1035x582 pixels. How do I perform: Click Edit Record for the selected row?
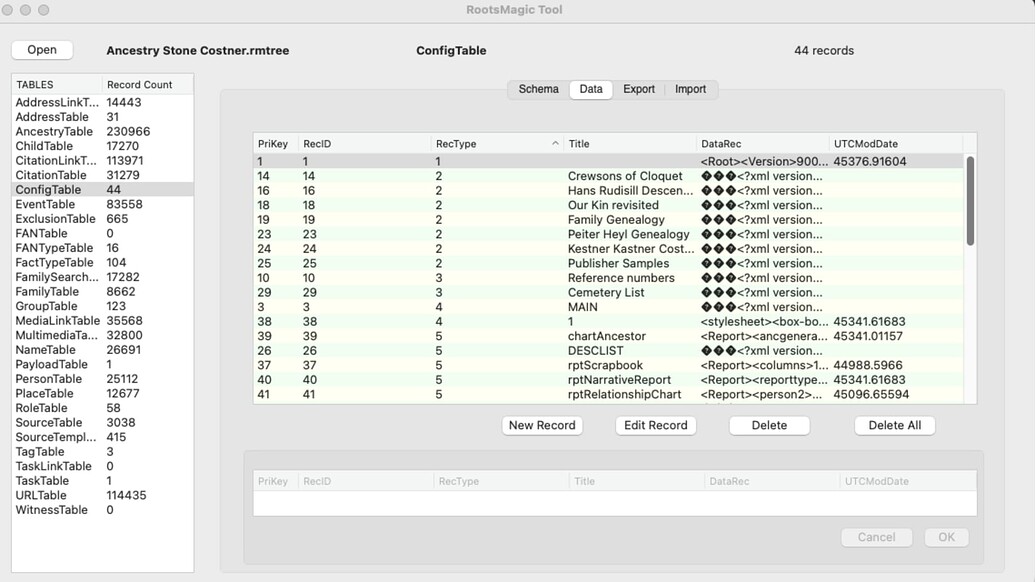655,425
